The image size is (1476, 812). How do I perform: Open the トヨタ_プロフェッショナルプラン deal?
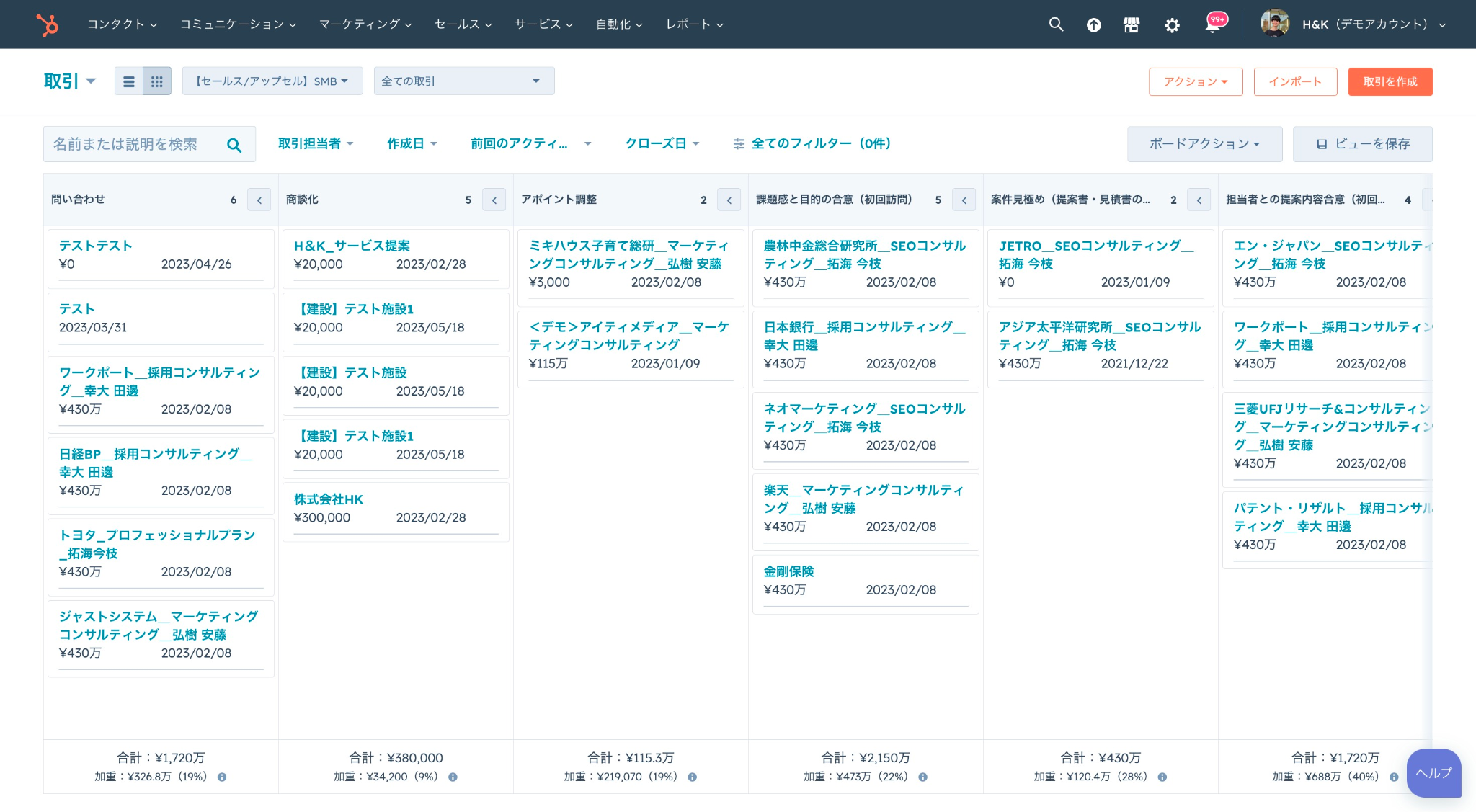point(157,545)
